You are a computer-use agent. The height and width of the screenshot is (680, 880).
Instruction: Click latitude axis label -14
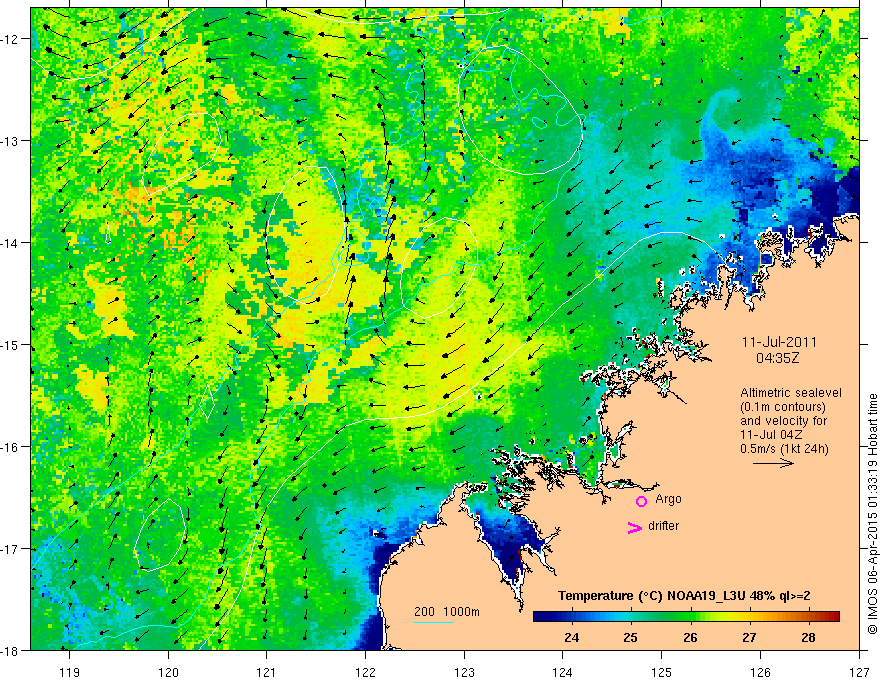[x=11, y=243]
